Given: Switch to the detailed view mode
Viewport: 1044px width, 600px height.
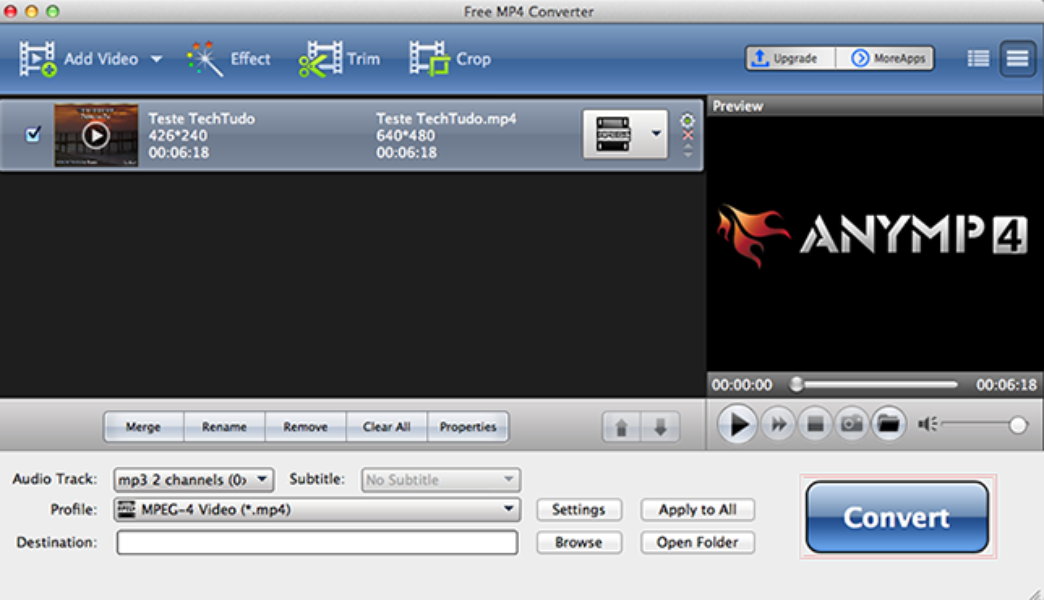Looking at the screenshot, I should [1017, 59].
